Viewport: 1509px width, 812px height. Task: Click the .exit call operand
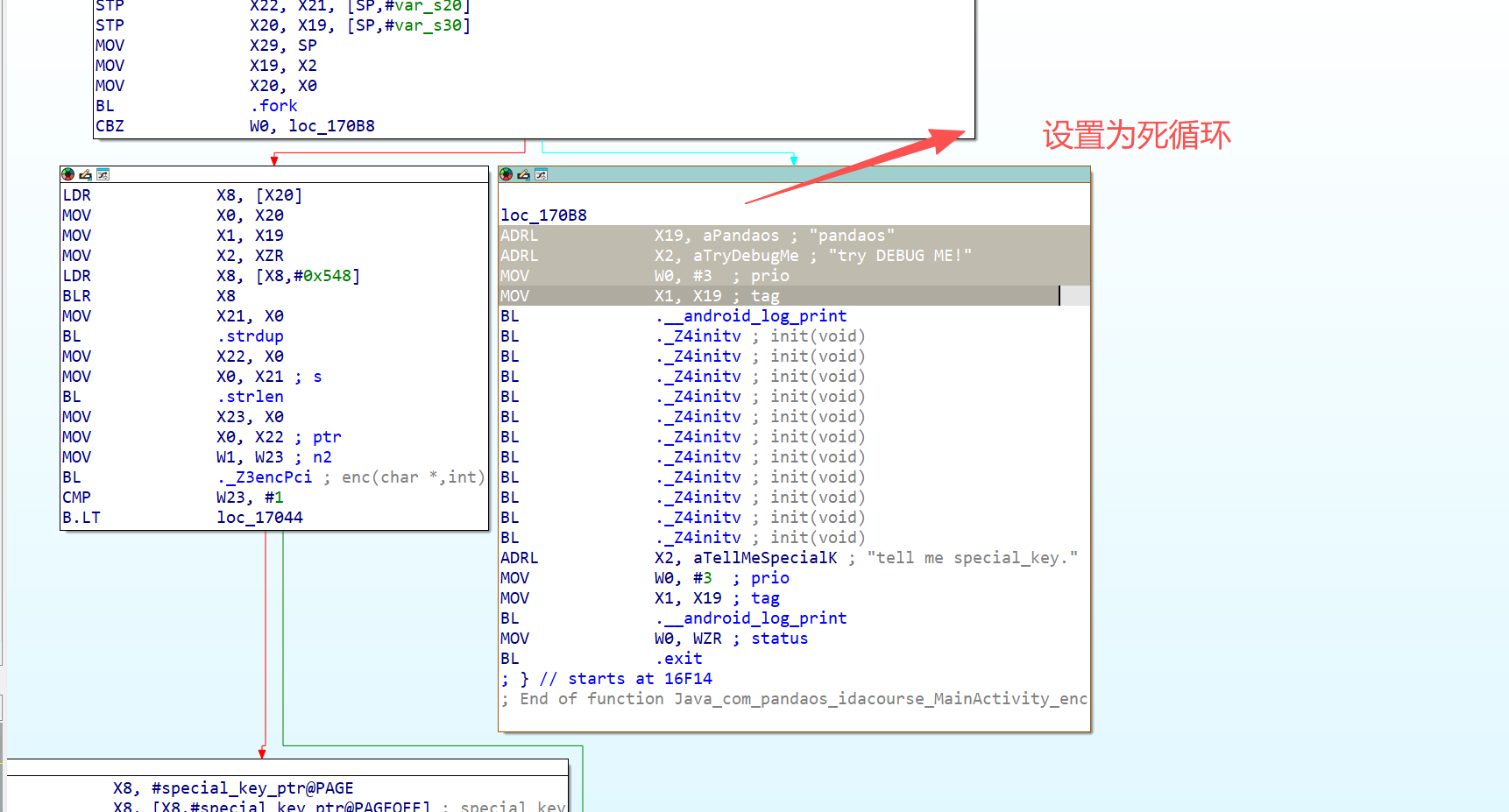678,659
